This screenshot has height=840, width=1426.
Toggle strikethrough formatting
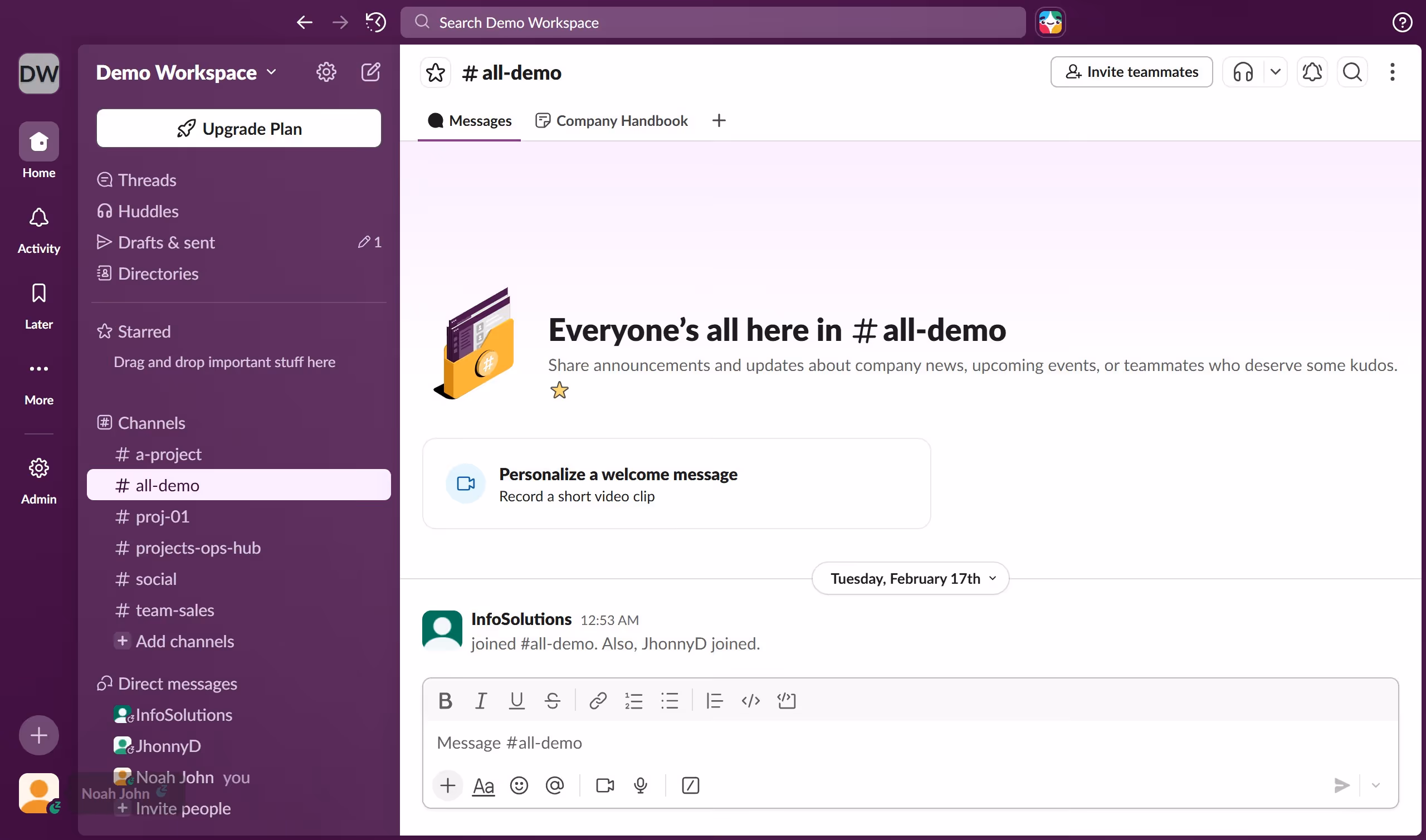pos(552,701)
